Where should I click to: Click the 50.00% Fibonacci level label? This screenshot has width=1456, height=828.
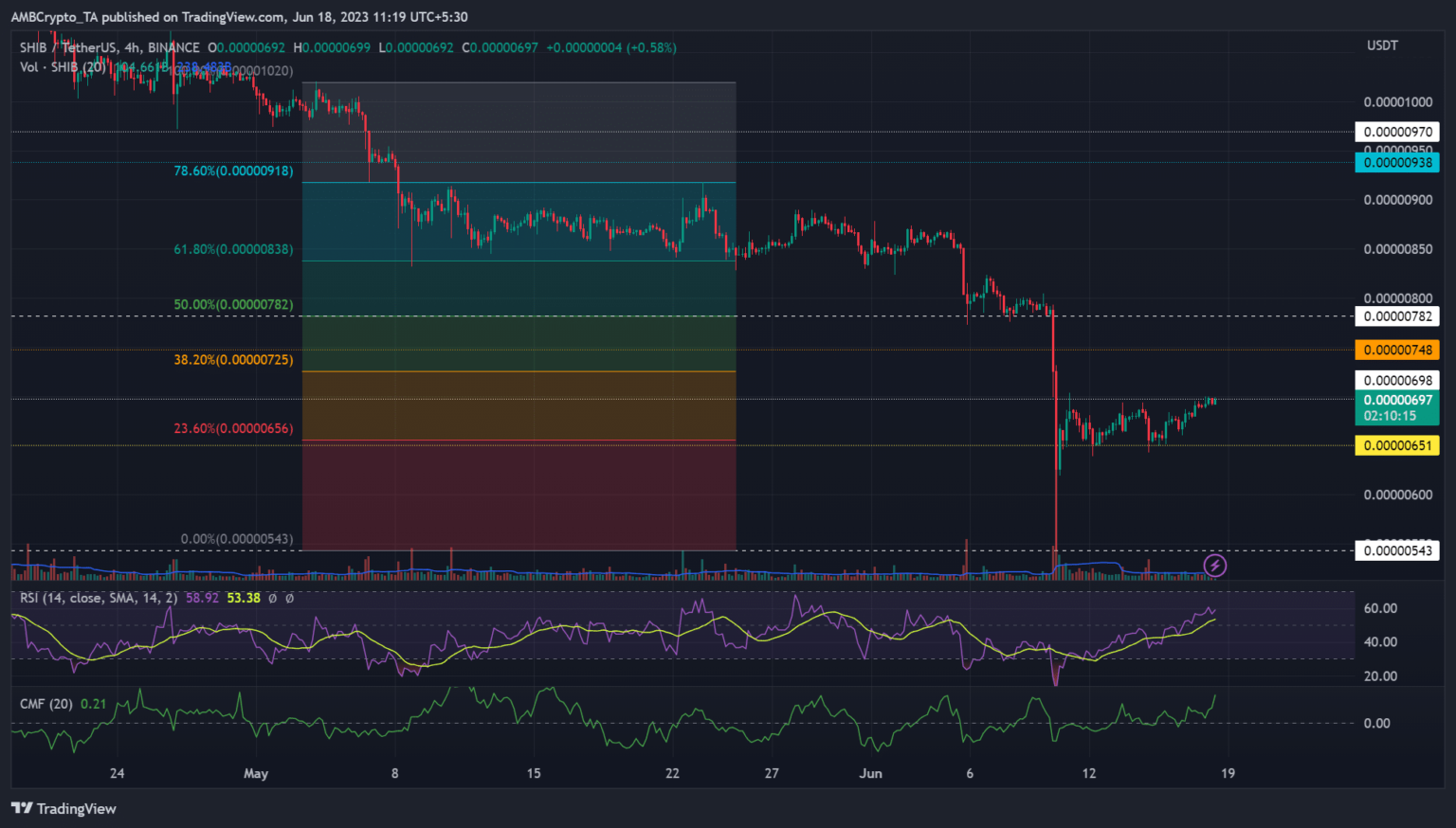click(x=233, y=305)
